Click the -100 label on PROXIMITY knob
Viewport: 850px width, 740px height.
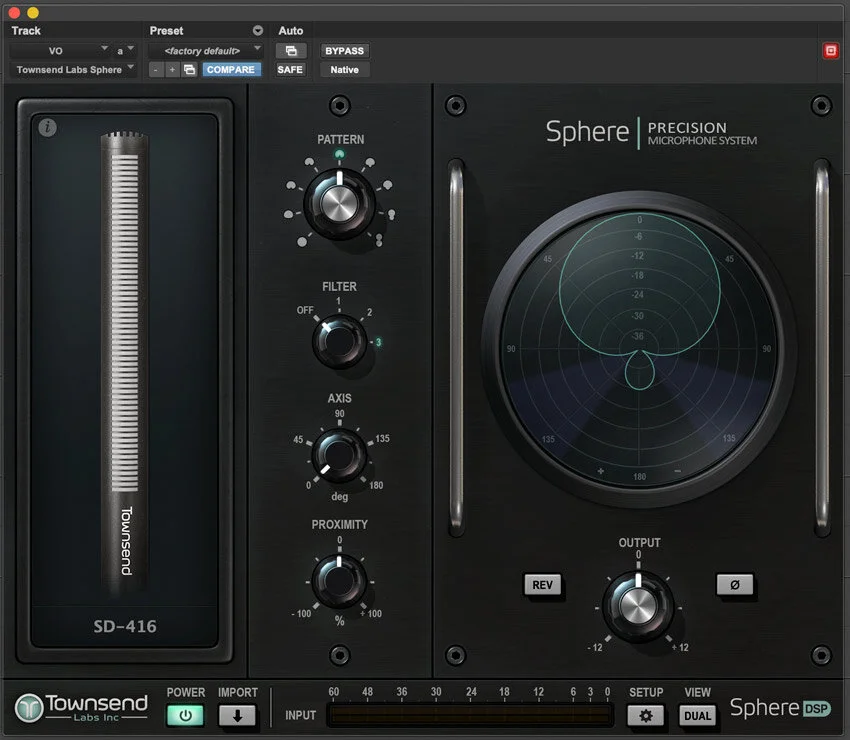(301, 614)
